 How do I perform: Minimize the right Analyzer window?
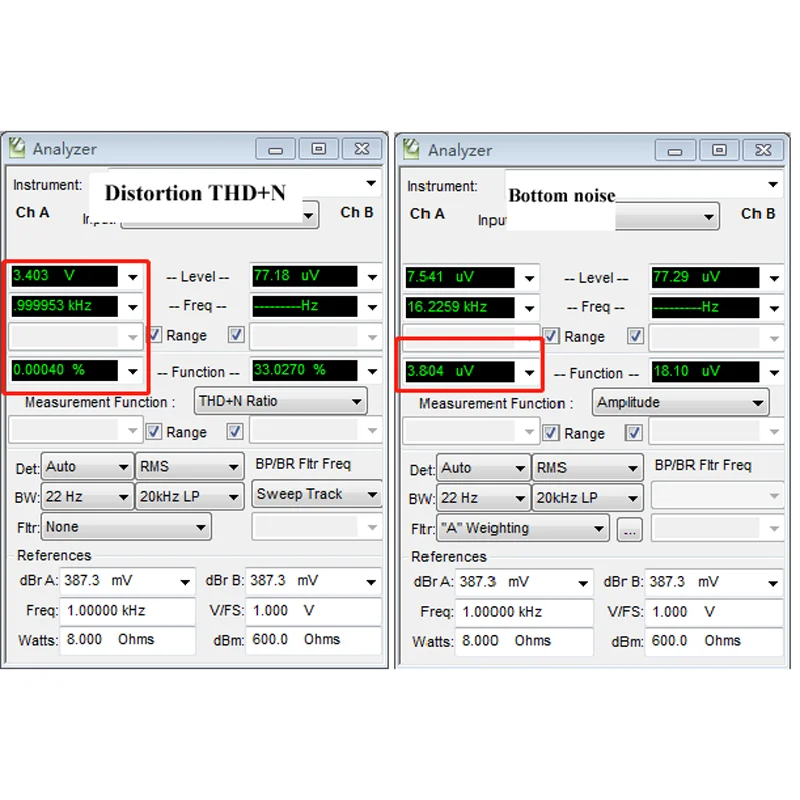(675, 151)
